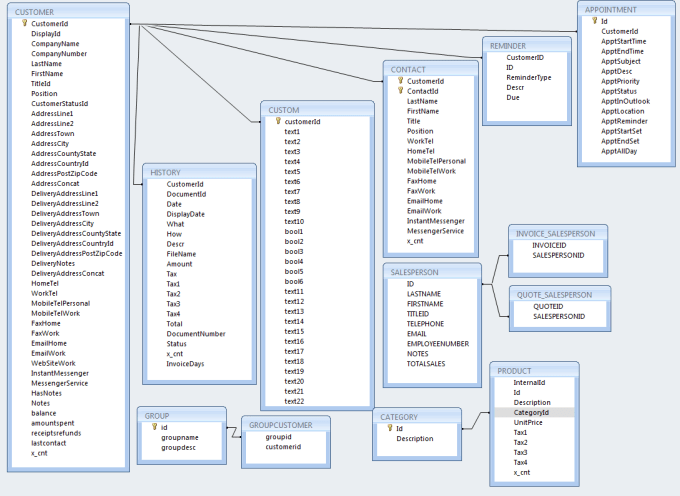
Task: Select the CUSTOMER table title bar
Action: point(68,12)
